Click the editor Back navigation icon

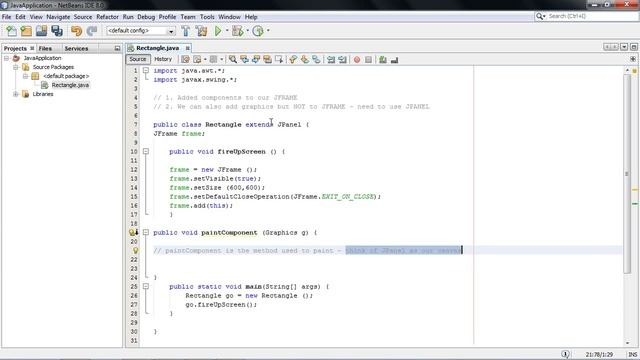pos(197,60)
